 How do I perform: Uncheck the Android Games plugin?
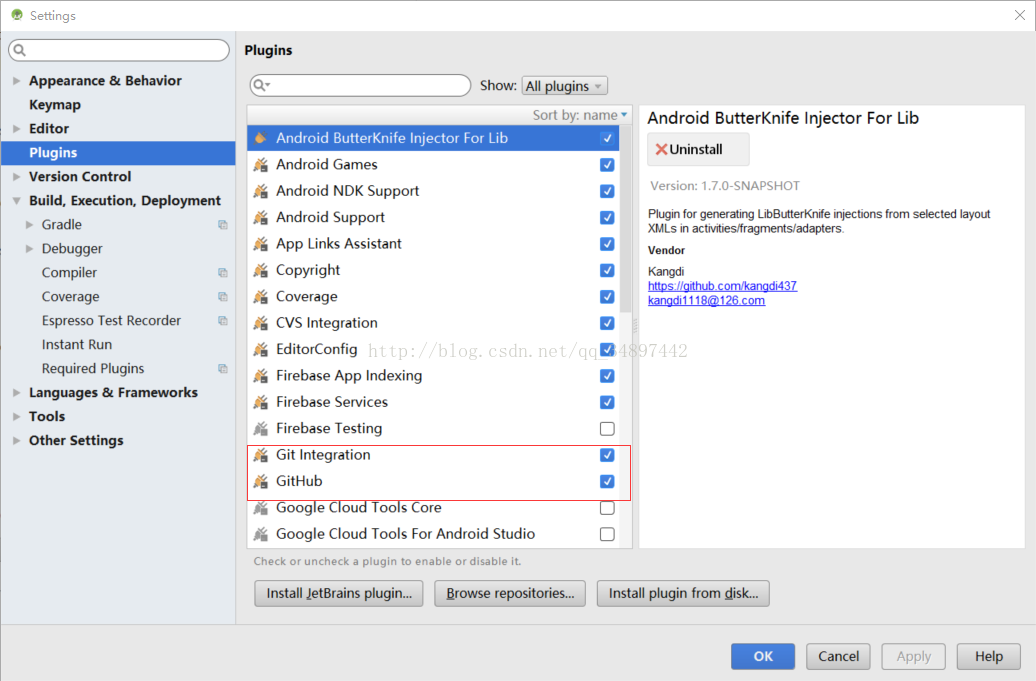[607, 164]
